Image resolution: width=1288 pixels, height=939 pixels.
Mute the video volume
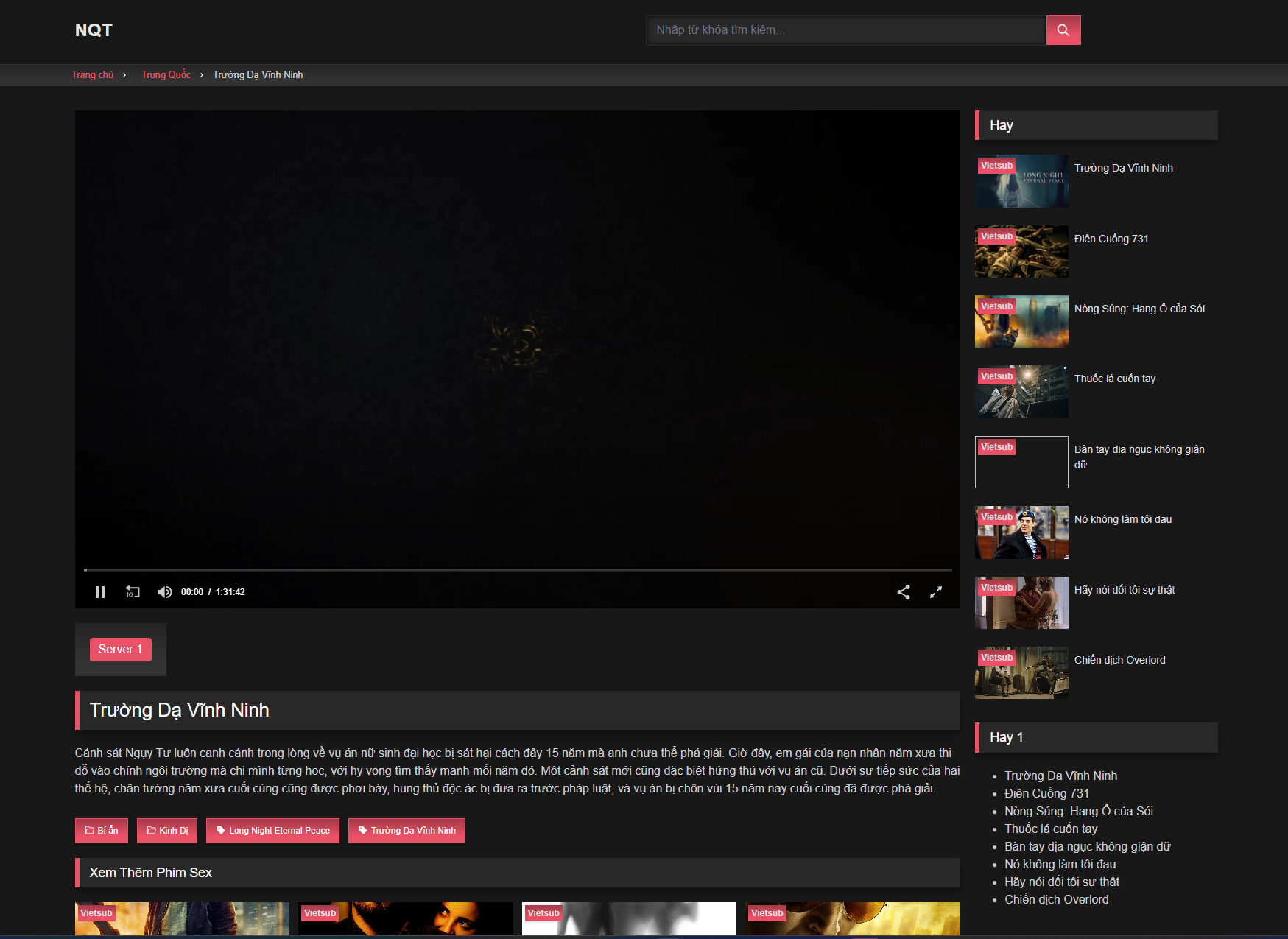pyautogui.click(x=164, y=592)
